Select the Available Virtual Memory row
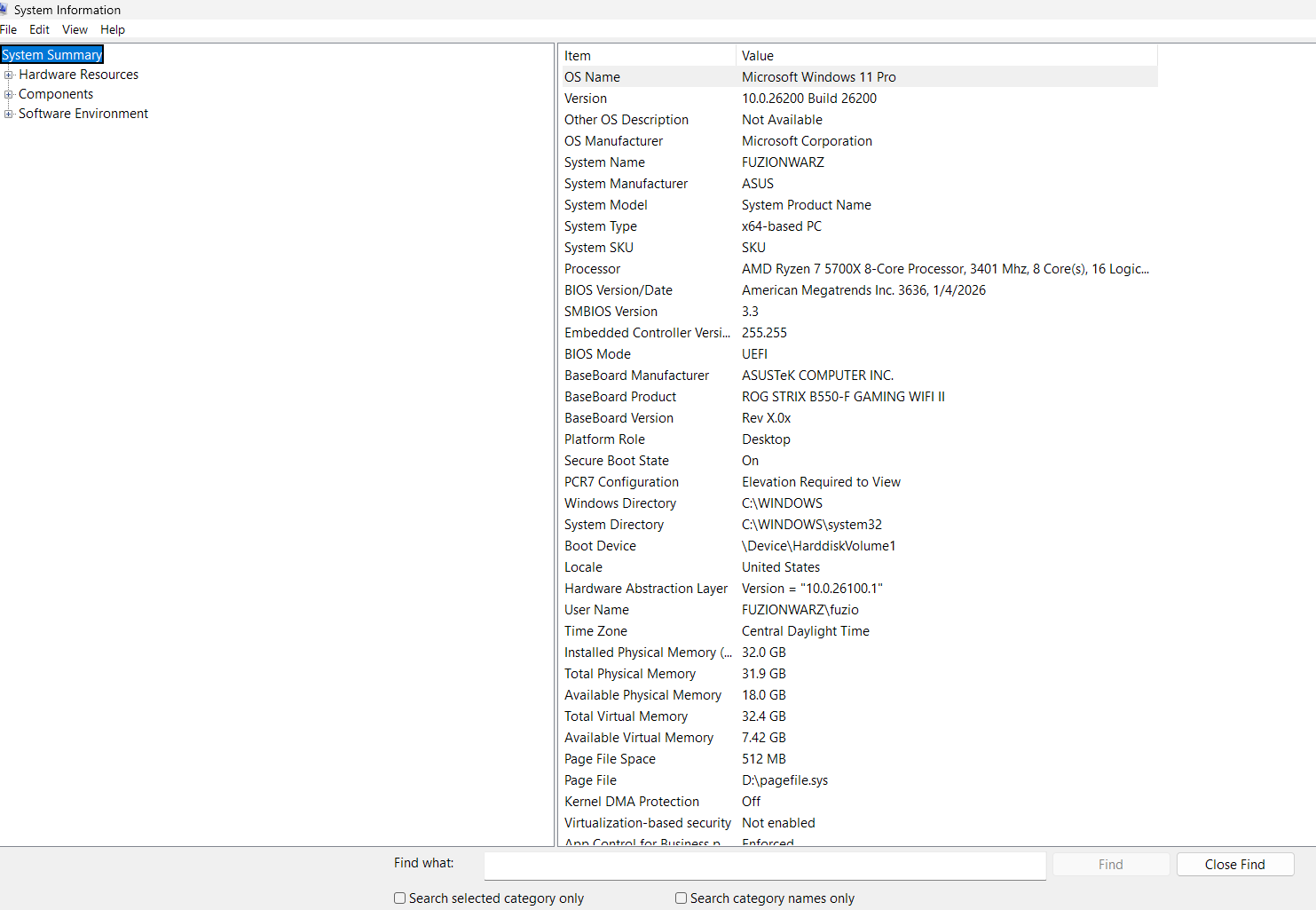Screen dimensions: 1316x910 click(x=859, y=738)
